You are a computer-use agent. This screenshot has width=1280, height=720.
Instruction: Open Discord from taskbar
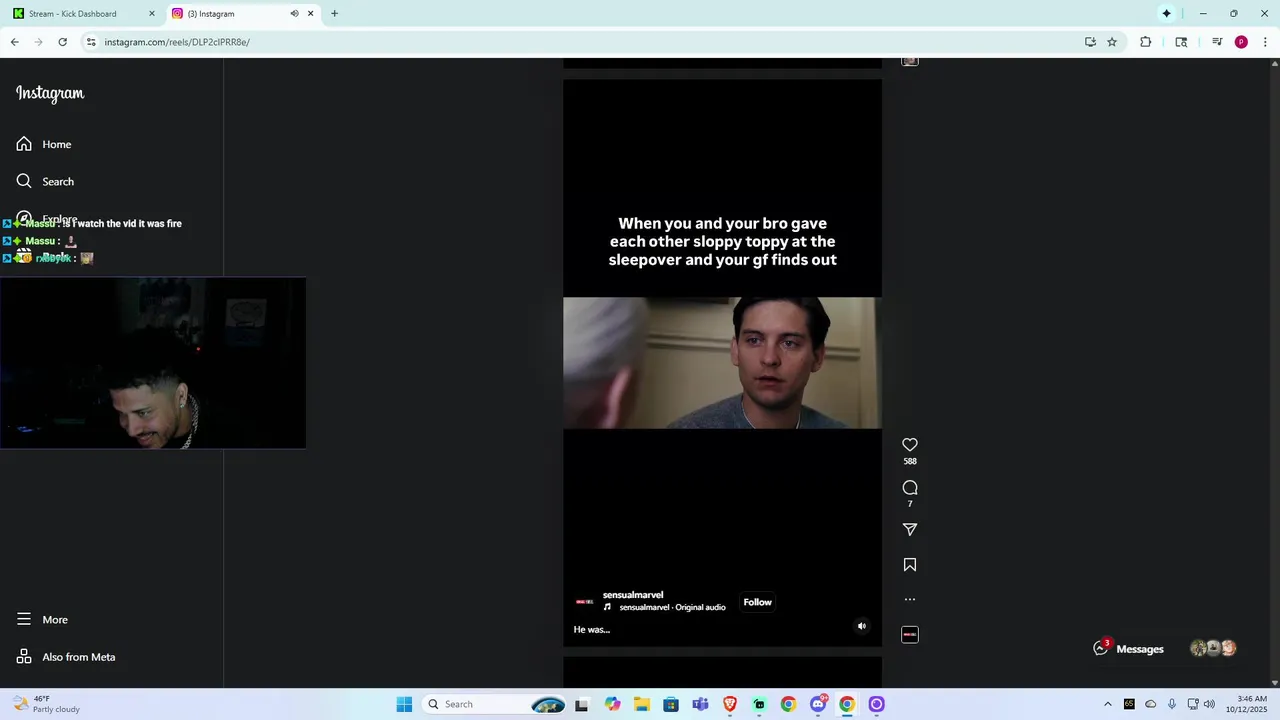click(818, 704)
